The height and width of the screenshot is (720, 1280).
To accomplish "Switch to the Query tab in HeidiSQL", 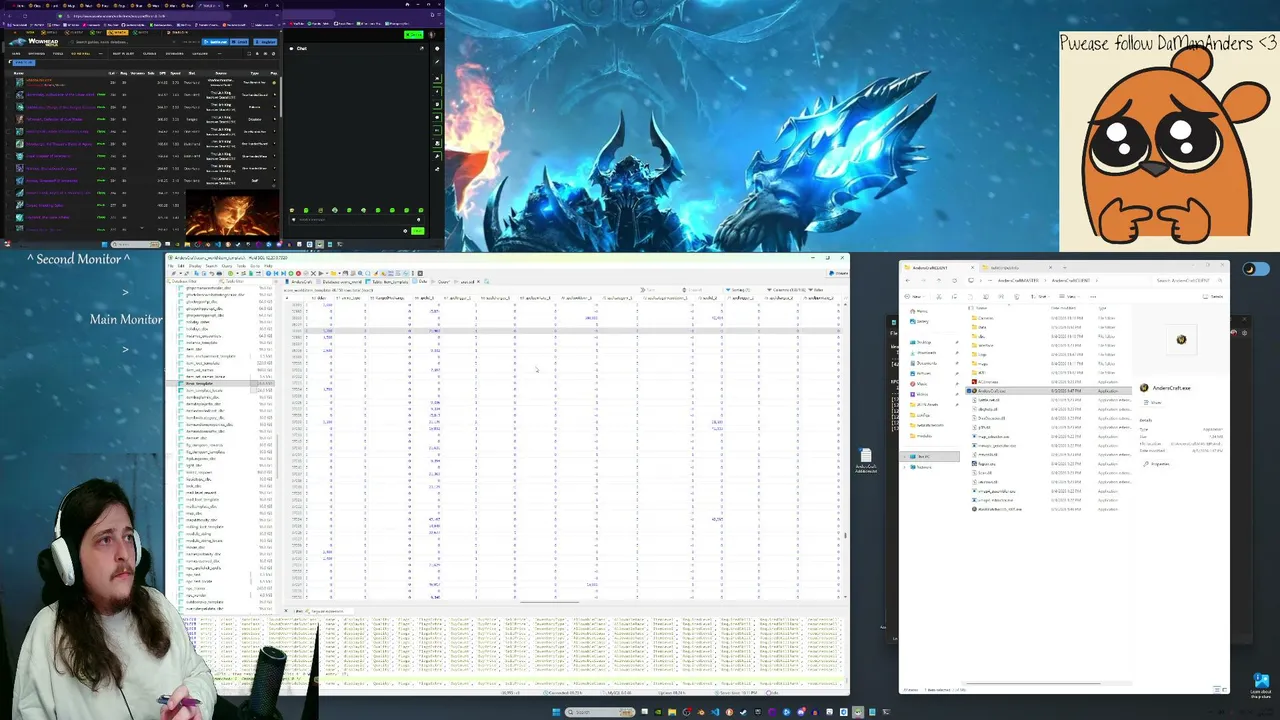I will (x=442, y=282).
